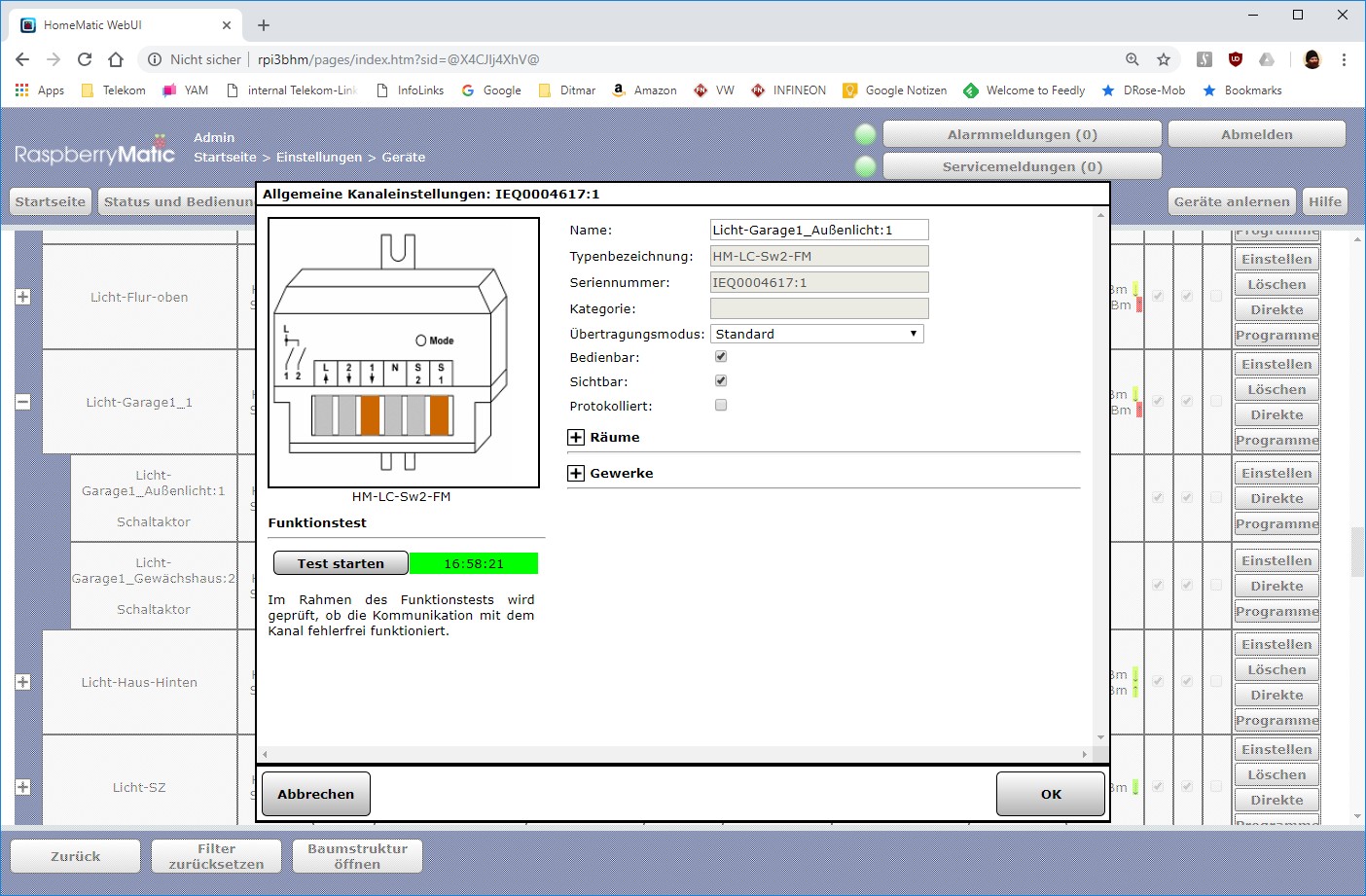1366x896 pixels.
Task: Click the Startseite breadcrumb link
Action: point(225,157)
